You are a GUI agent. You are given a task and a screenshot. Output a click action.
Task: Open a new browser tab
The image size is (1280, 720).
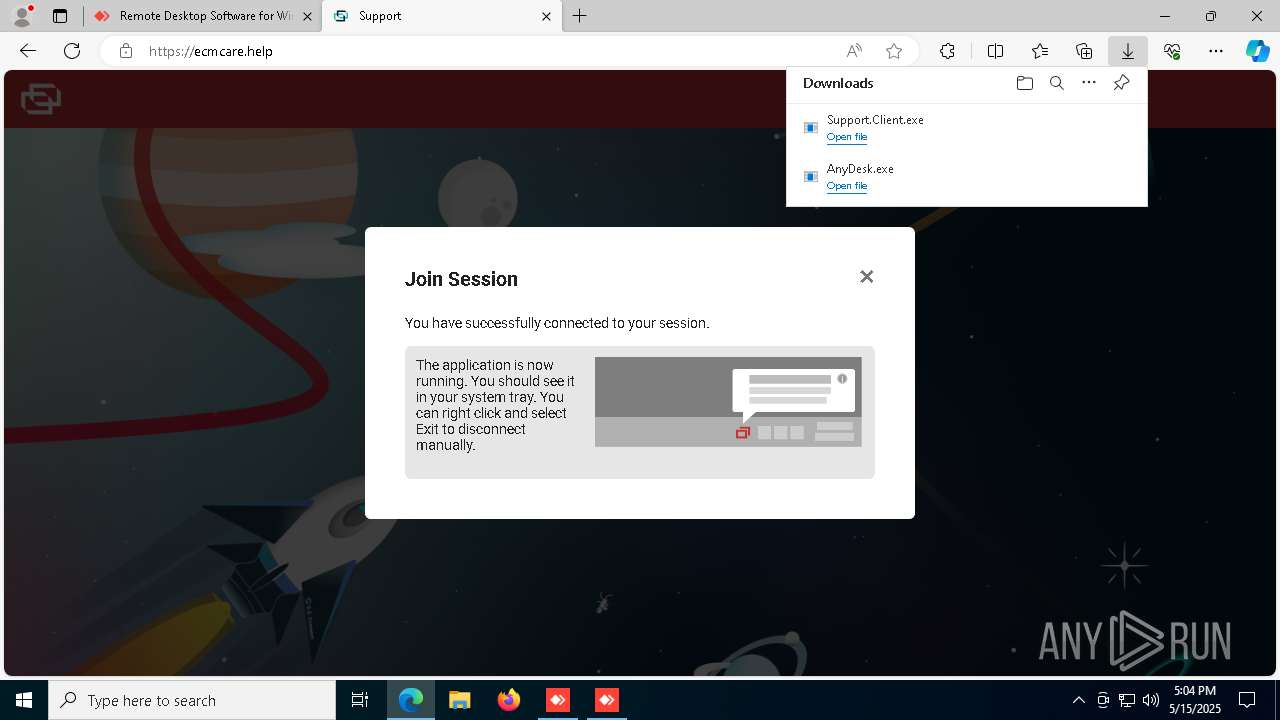point(580,16)
